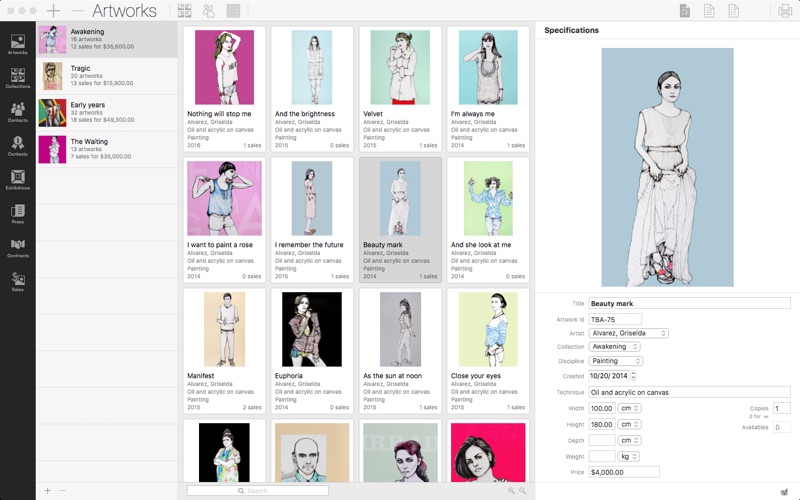Zoom in the thumbnails grid
Image resolution: width=800 pixels, height=500 pixels.
click(511, 491)
